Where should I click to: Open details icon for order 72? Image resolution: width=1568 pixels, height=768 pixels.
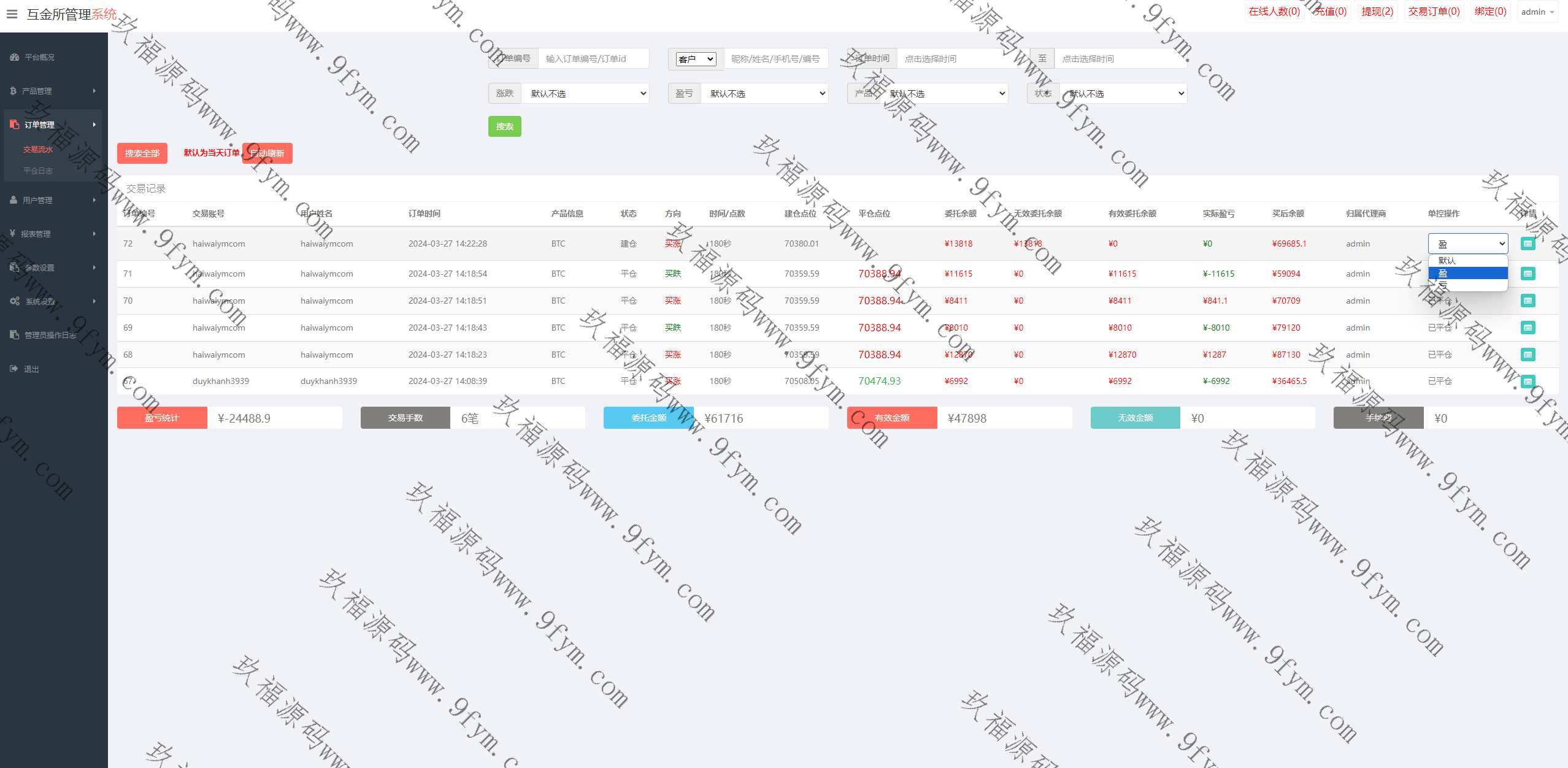(x=1528, y=244)
